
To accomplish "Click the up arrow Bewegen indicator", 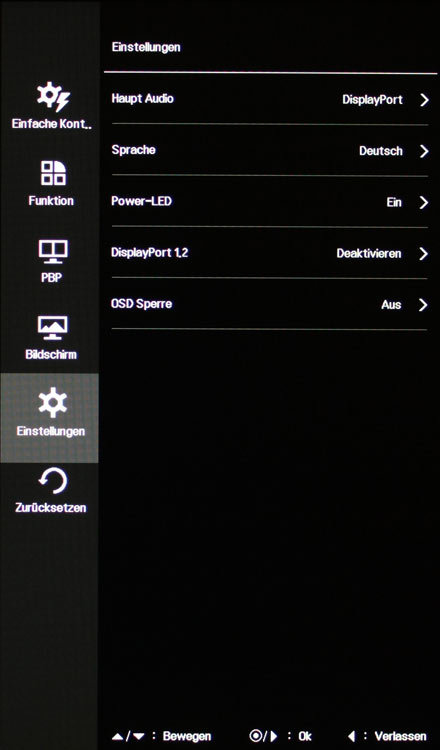I will 118,737.
